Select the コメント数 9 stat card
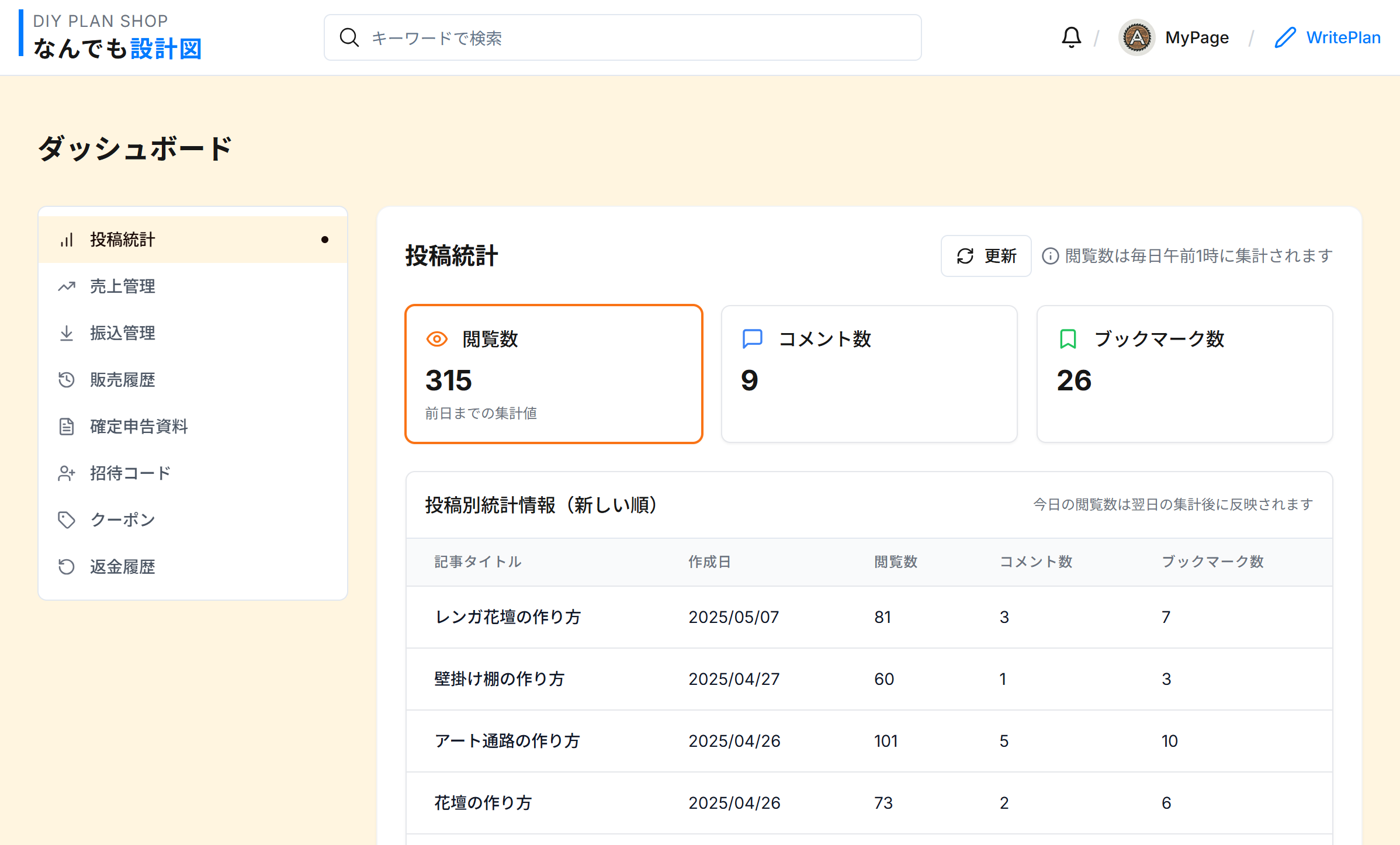Screen dimensions: 1400x845 pyautogui.click(x=869, y=374)
